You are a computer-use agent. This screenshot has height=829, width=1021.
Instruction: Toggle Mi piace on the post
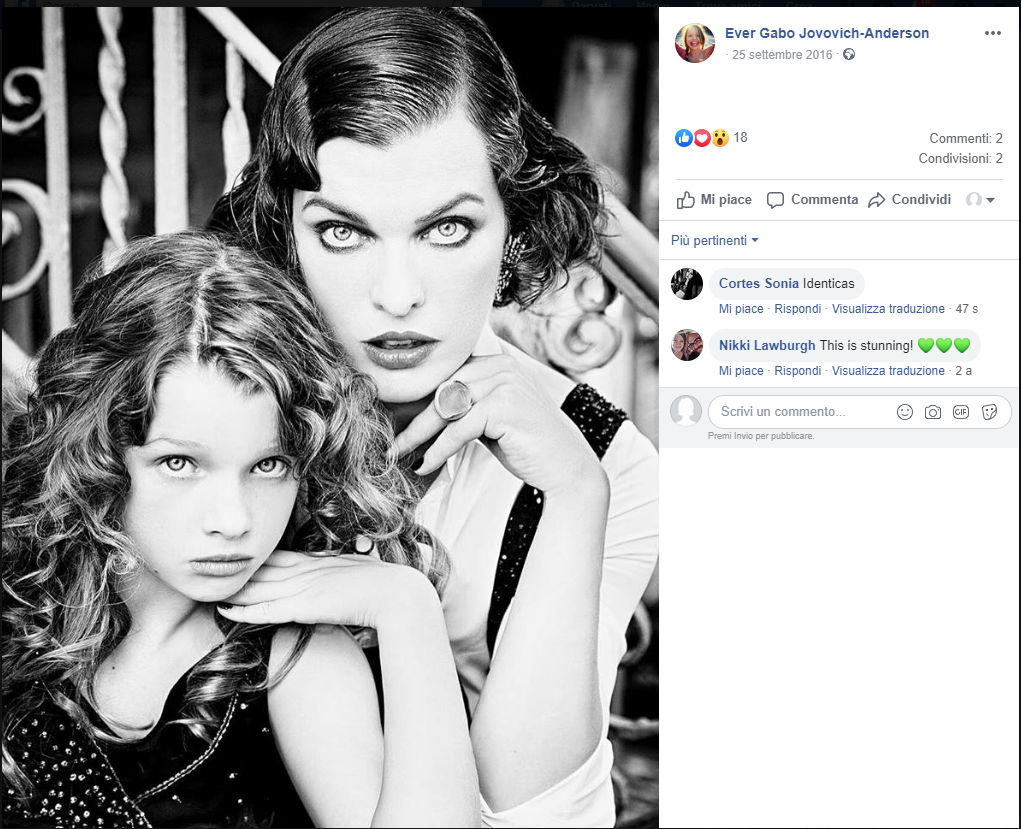pos(714,200)
